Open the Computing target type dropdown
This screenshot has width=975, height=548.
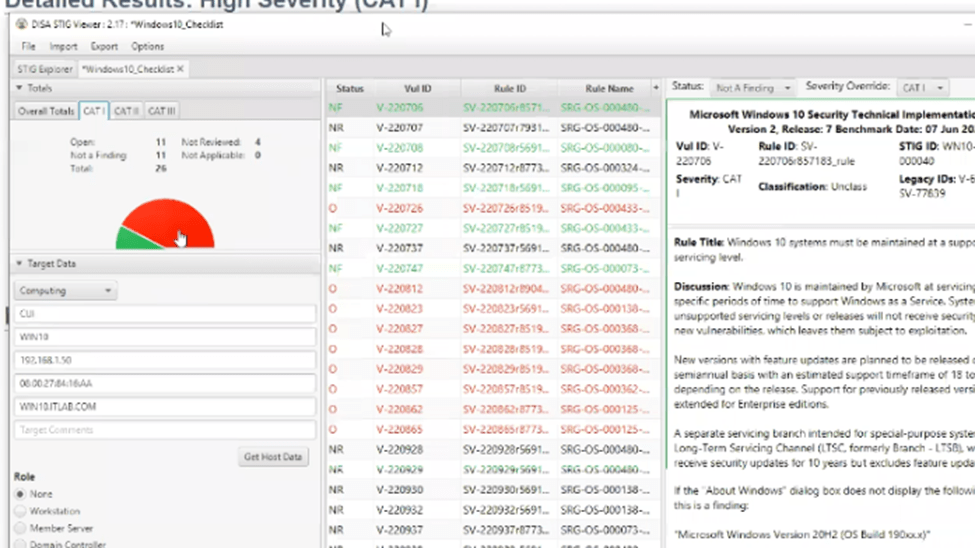[65, 291]
